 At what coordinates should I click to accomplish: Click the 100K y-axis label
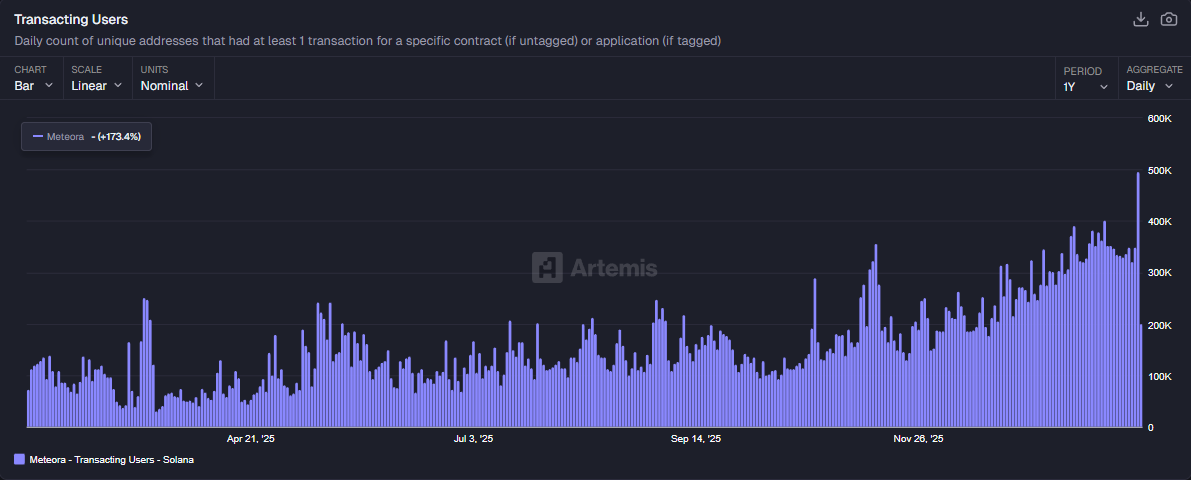1162,377
